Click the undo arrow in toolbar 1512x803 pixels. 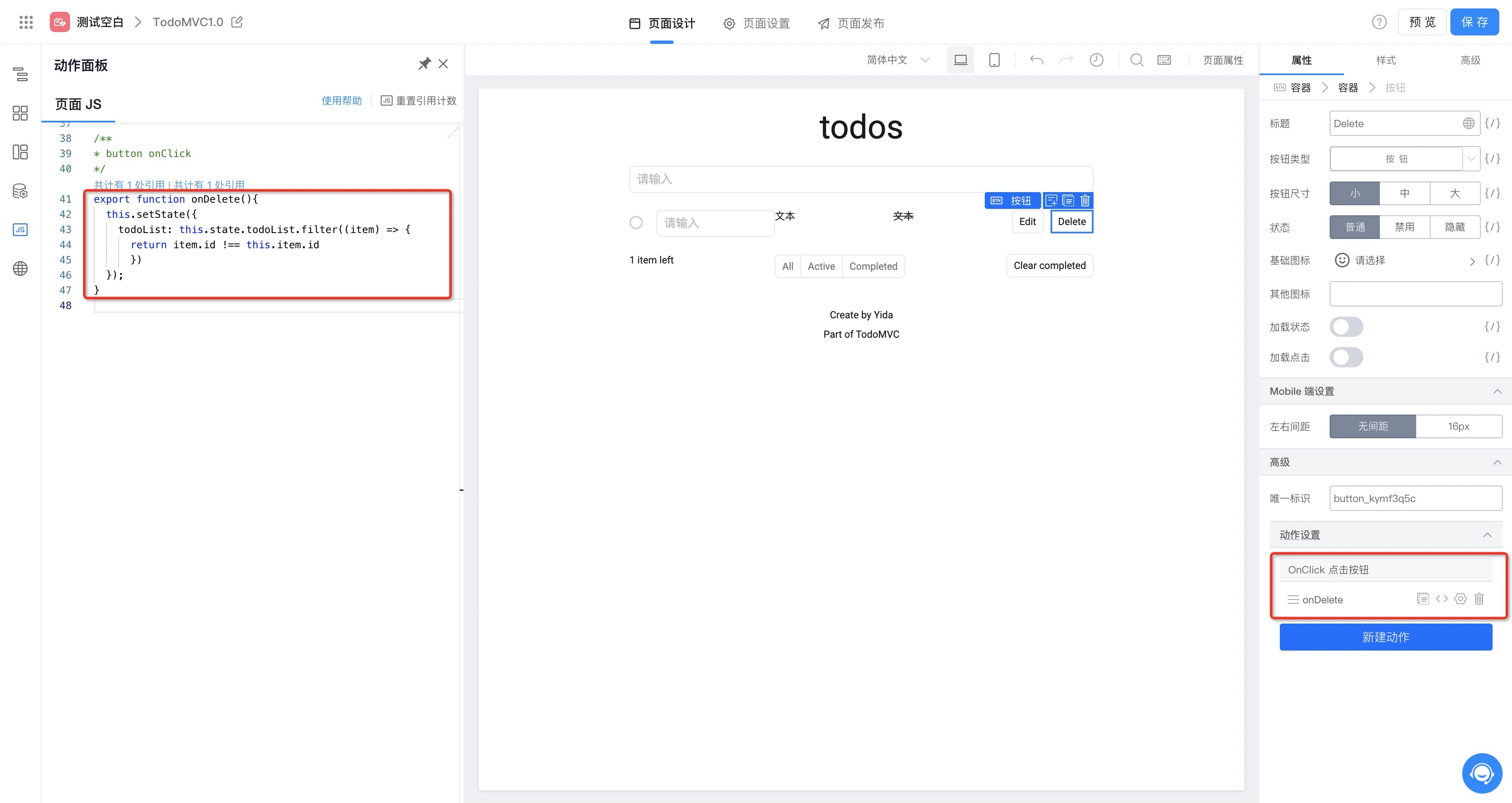pos(1036,60)
